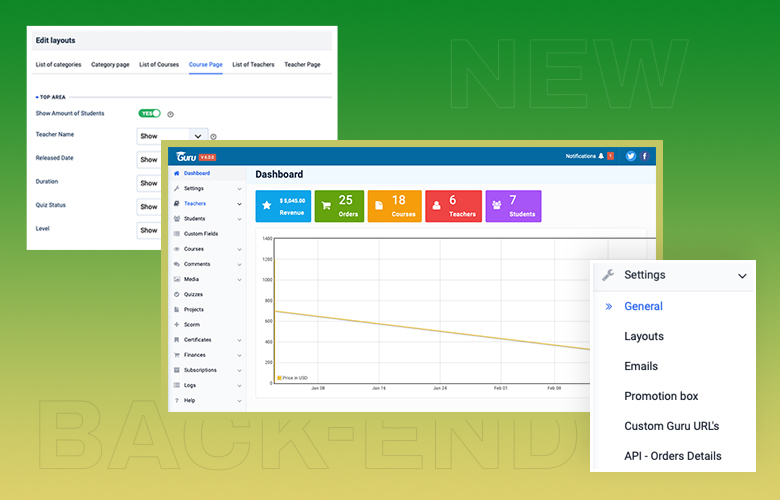The width and height of the screenshot is (780, 500).
Task: Open the Teacher Name Show dropdown
Action: pyautogui.click(x=172, y=136)
